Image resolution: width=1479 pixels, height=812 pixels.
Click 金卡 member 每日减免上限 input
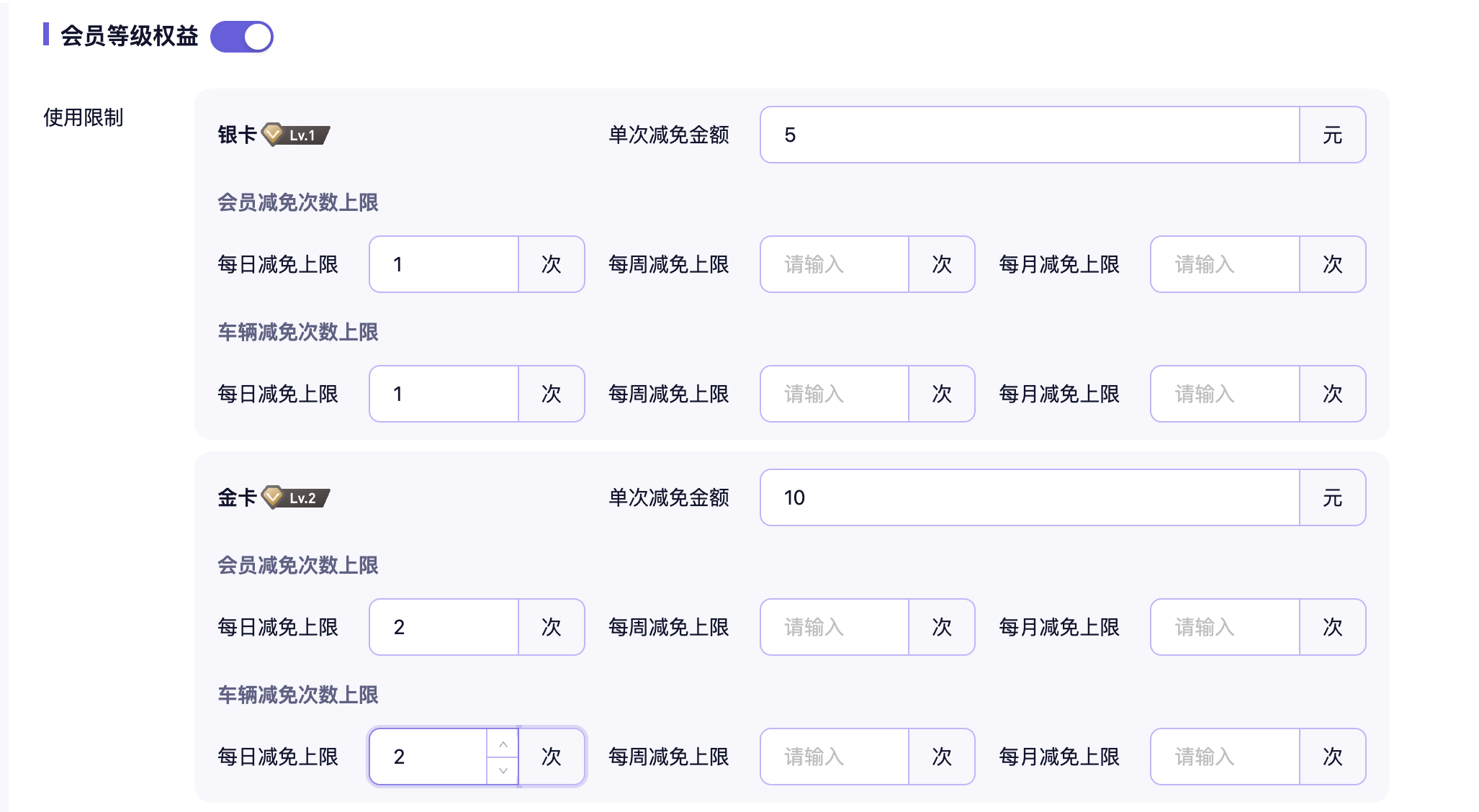pyautogui.click(x=444, y=627)
